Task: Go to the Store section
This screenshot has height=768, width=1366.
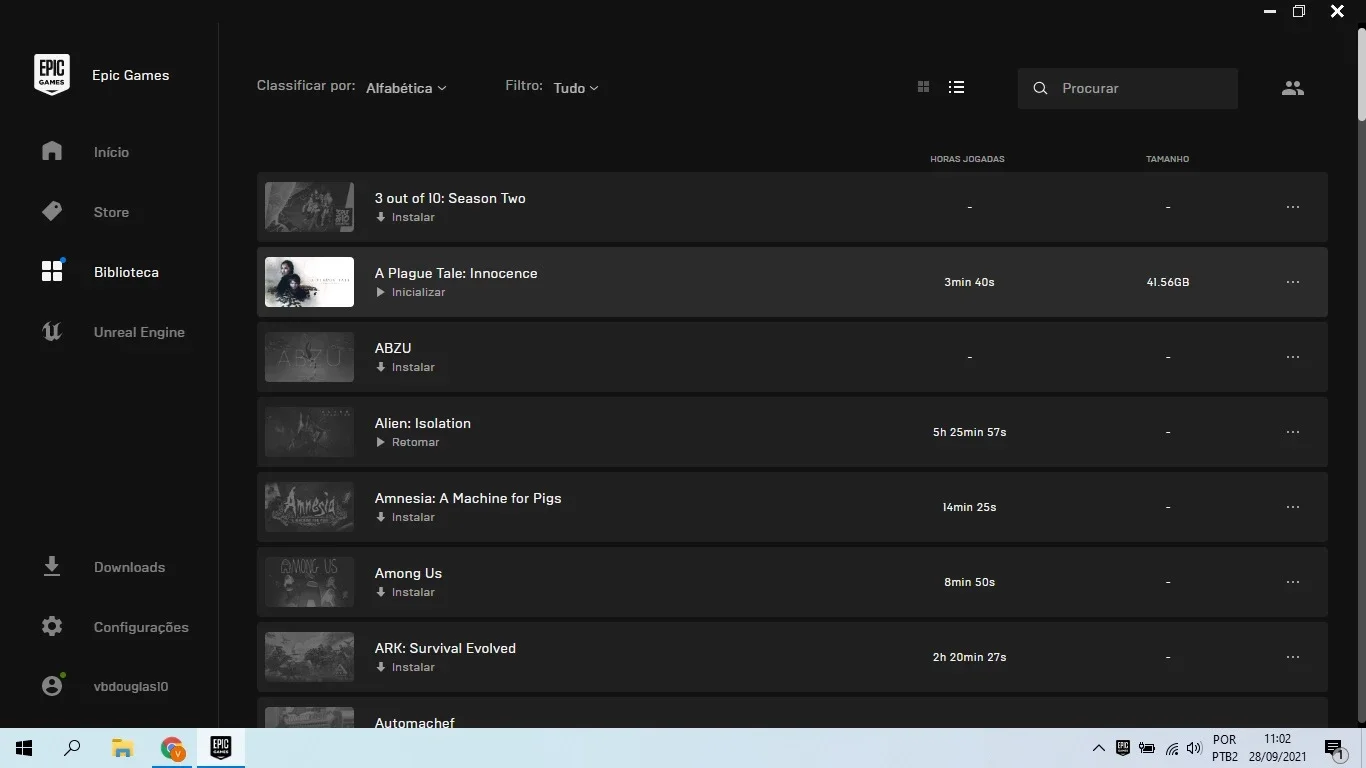Action: click(x=86, y=212)
